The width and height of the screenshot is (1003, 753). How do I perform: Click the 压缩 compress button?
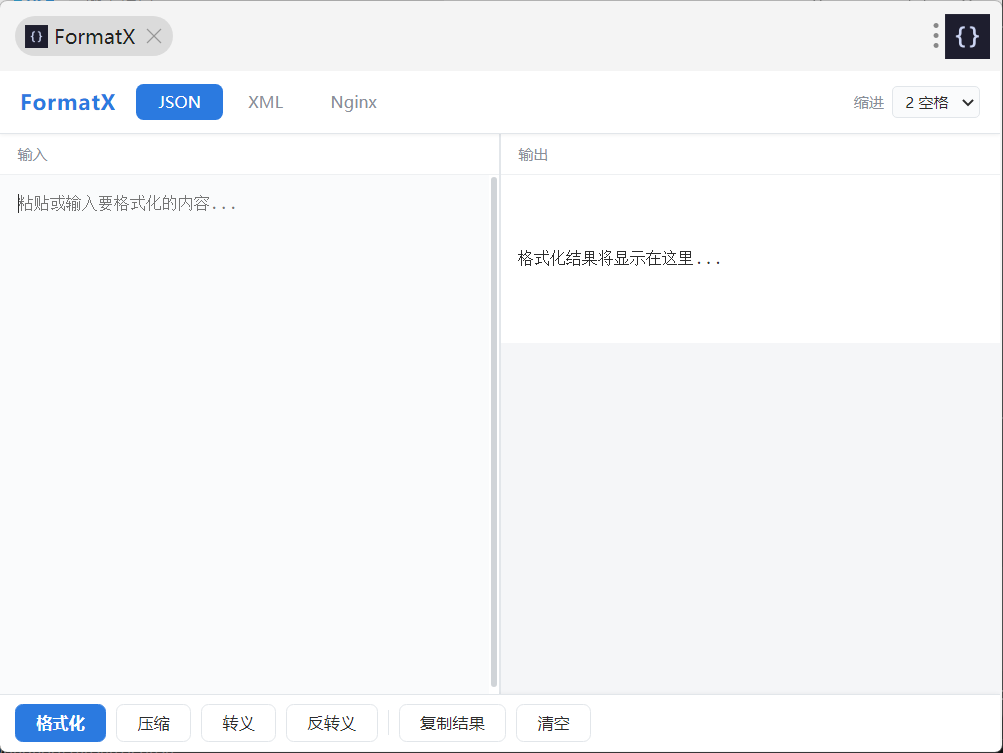[x=154, y=723]
